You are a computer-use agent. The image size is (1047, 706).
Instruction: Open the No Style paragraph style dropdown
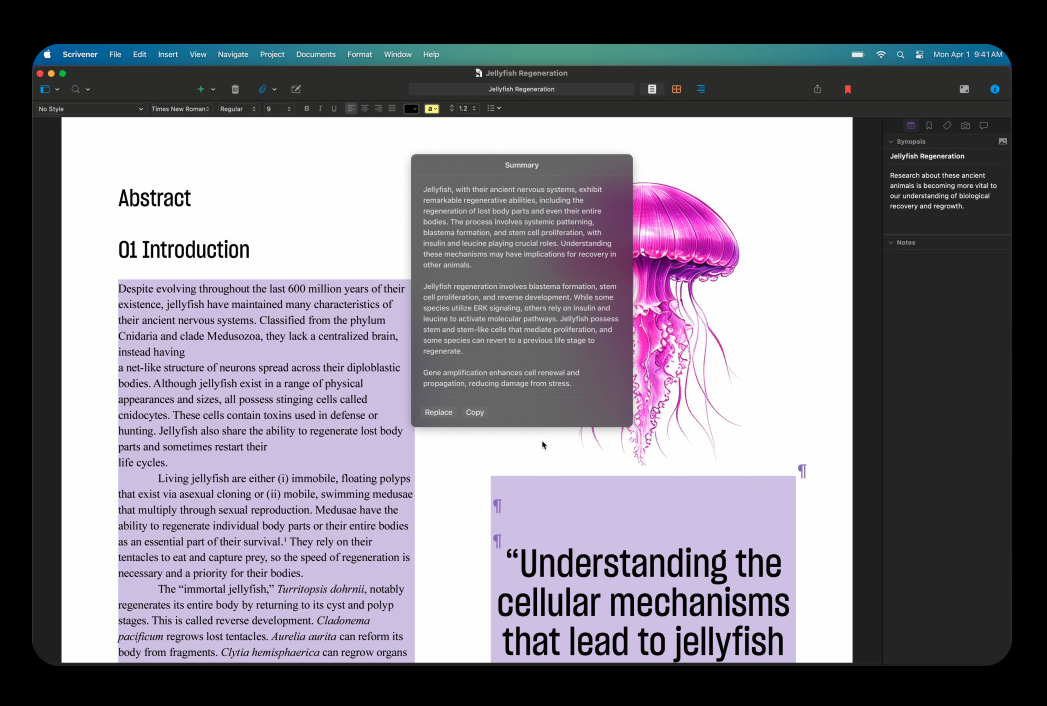(90, 109)
